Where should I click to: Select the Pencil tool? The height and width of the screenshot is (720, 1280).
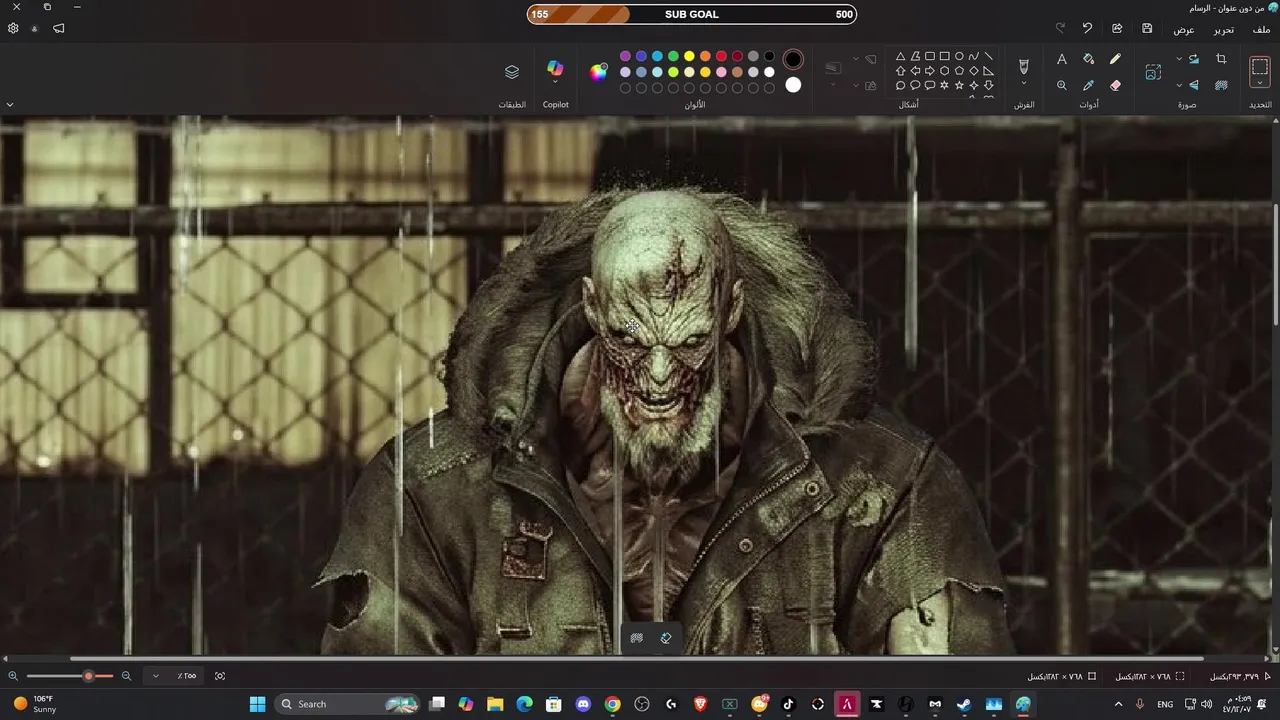coord(1116,59)
